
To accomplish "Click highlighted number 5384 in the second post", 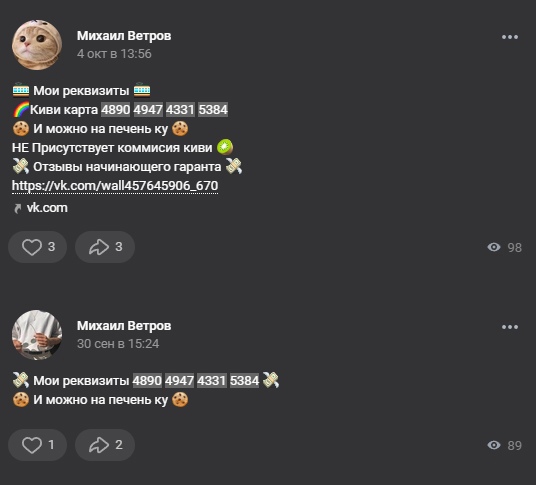I will tap(244, 381).
